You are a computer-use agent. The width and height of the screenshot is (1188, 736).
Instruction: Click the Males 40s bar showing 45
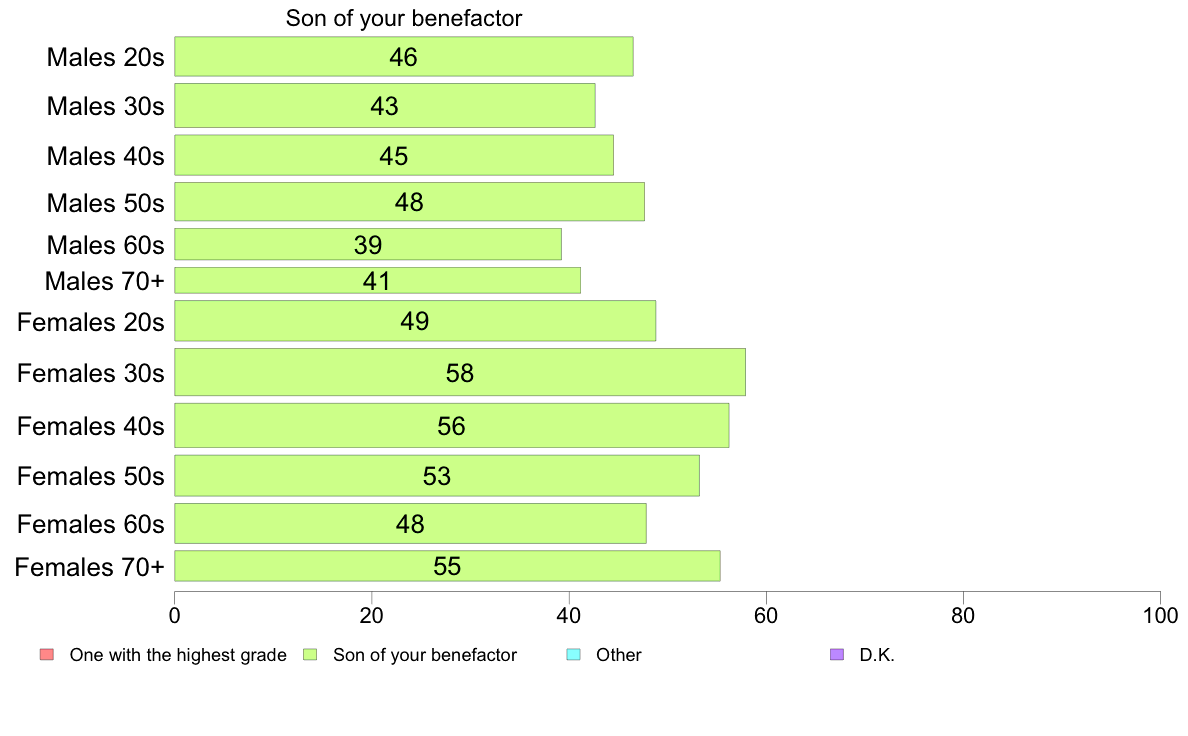coord(394,155)
